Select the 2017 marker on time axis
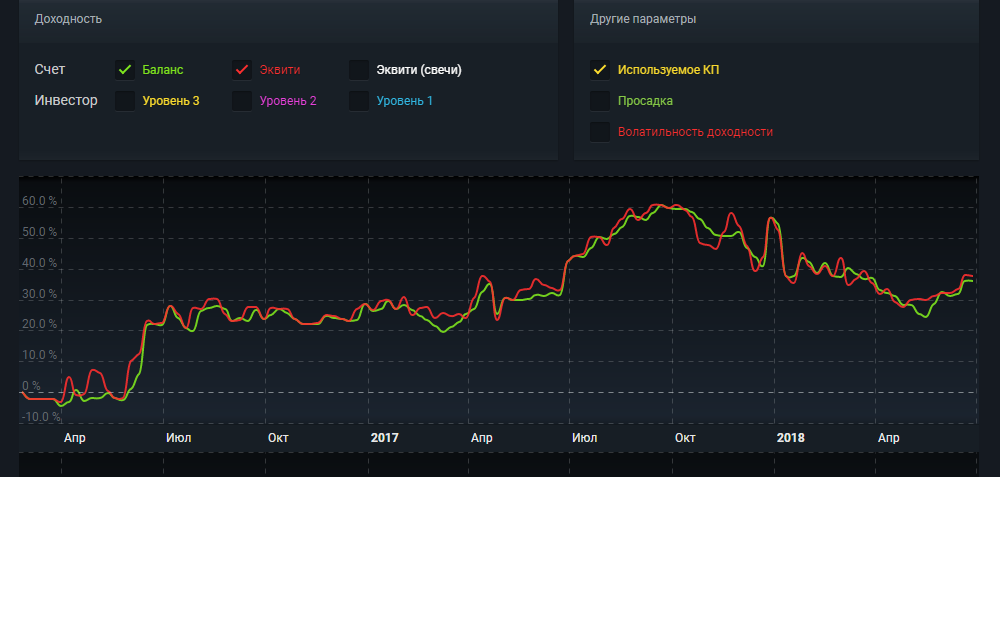 pyautogui.click(x=384, y=438)
